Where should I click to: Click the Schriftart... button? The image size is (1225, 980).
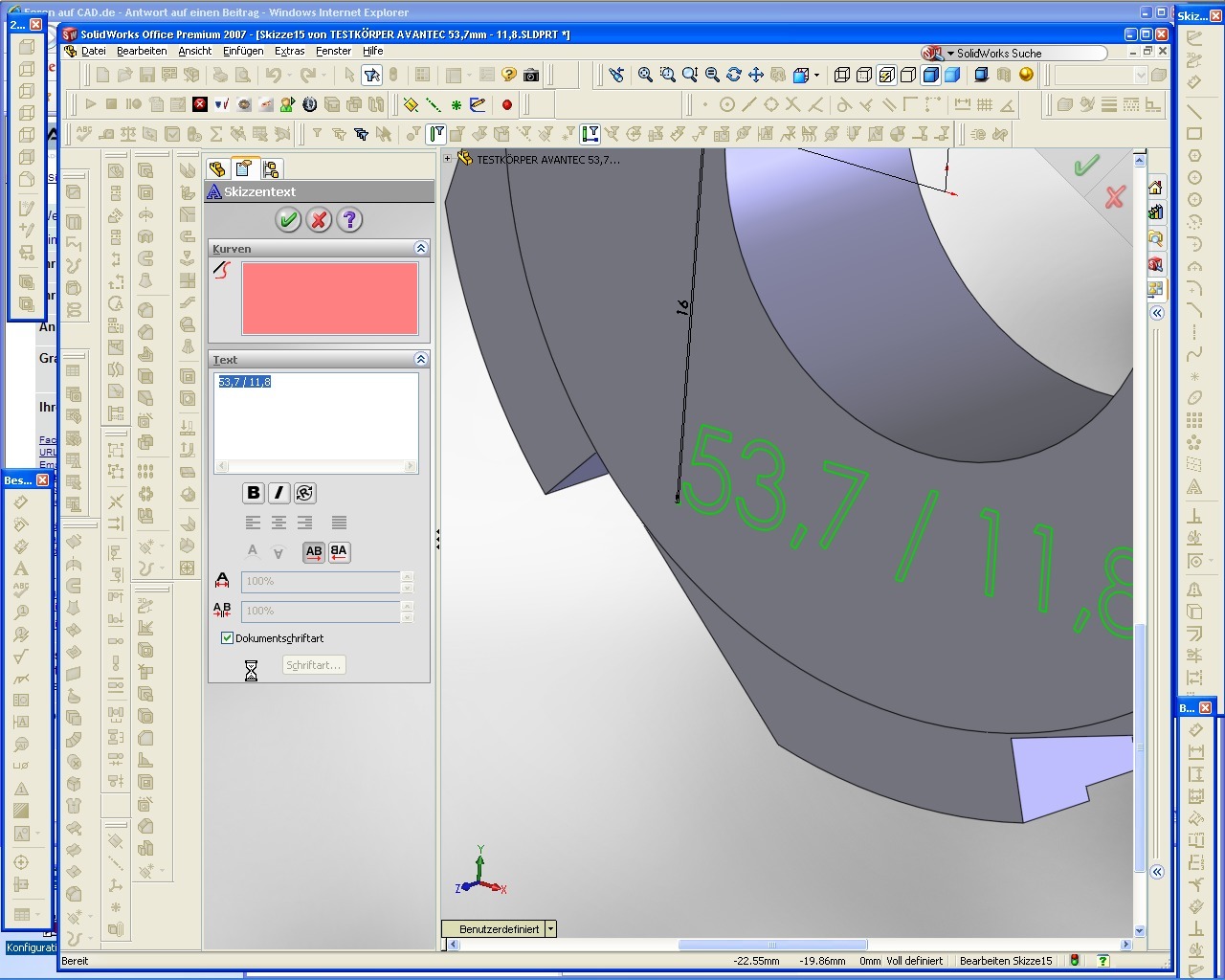[313, 665]
